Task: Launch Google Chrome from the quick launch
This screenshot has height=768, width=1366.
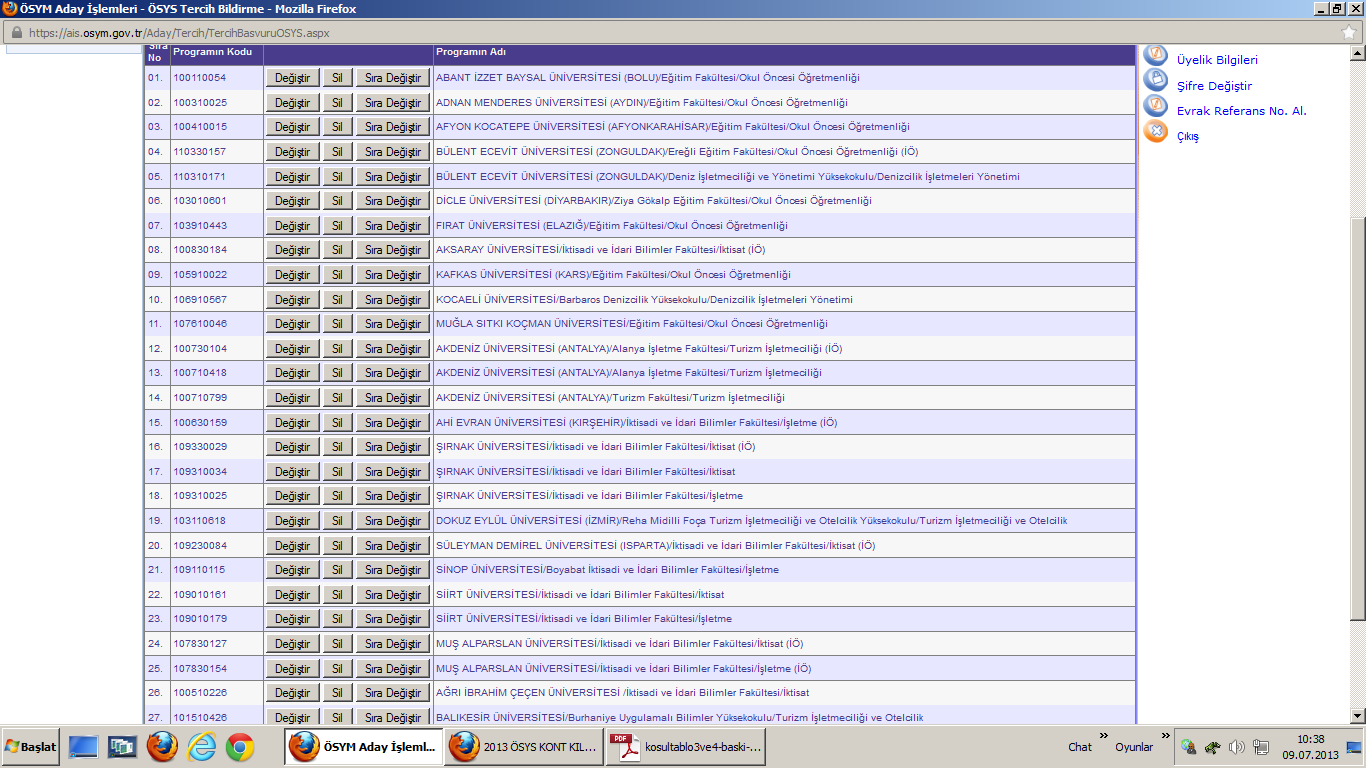Action: coord(239,747)
